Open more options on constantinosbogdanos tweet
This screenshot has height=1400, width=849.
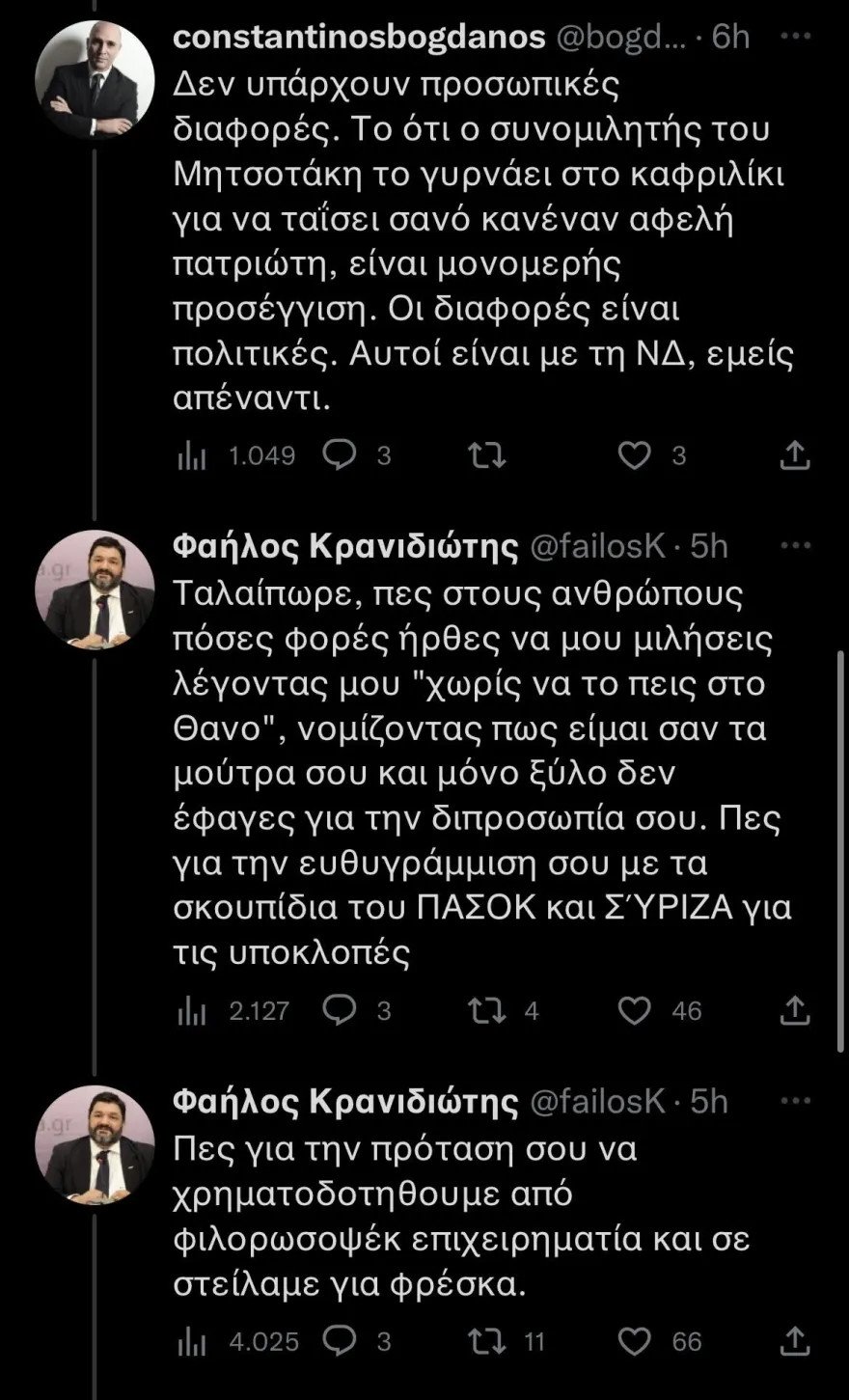pyautogui.click(x=795, y=36)
